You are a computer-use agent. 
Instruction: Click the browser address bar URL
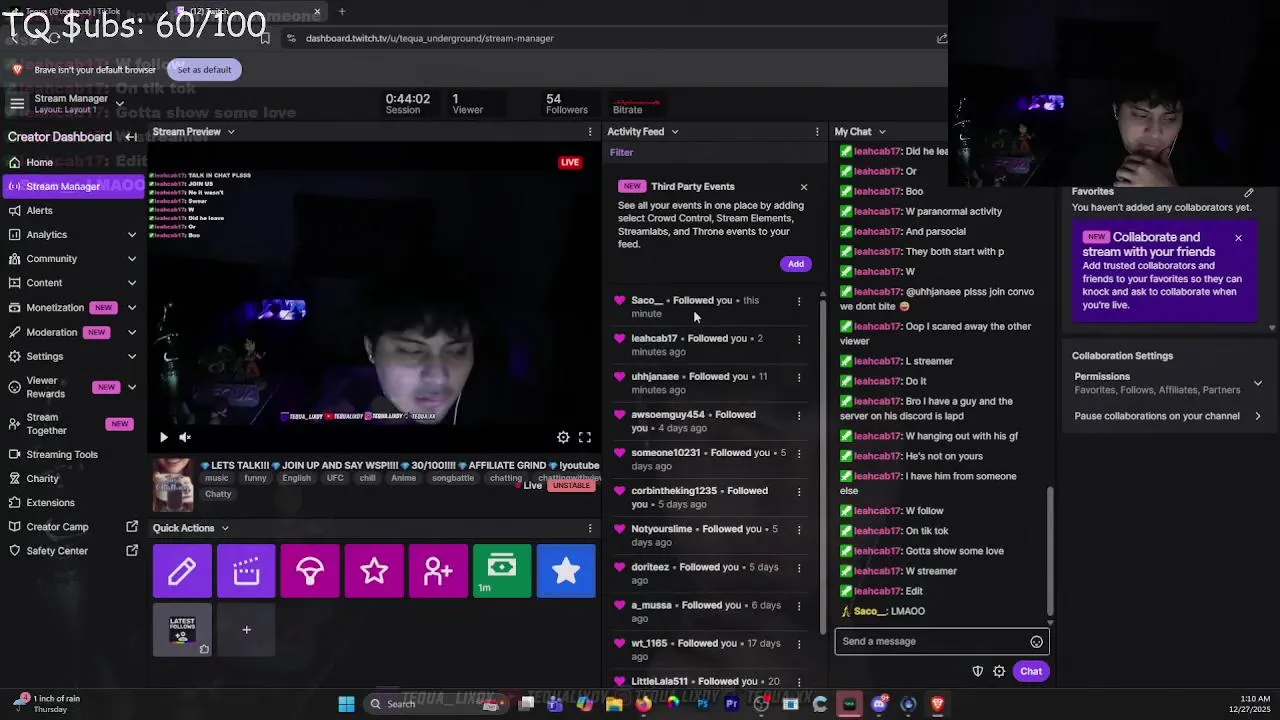pyautogui.click(x=430, y=38)
